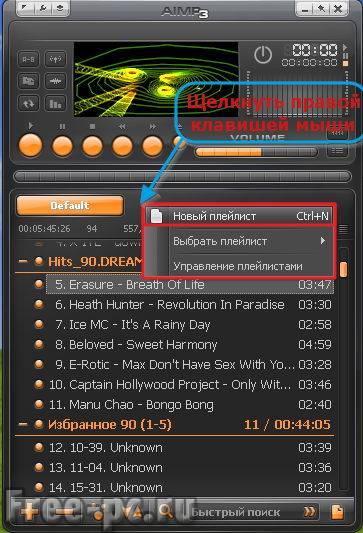Click the pin icon beside the close button

tap(321, 9)
